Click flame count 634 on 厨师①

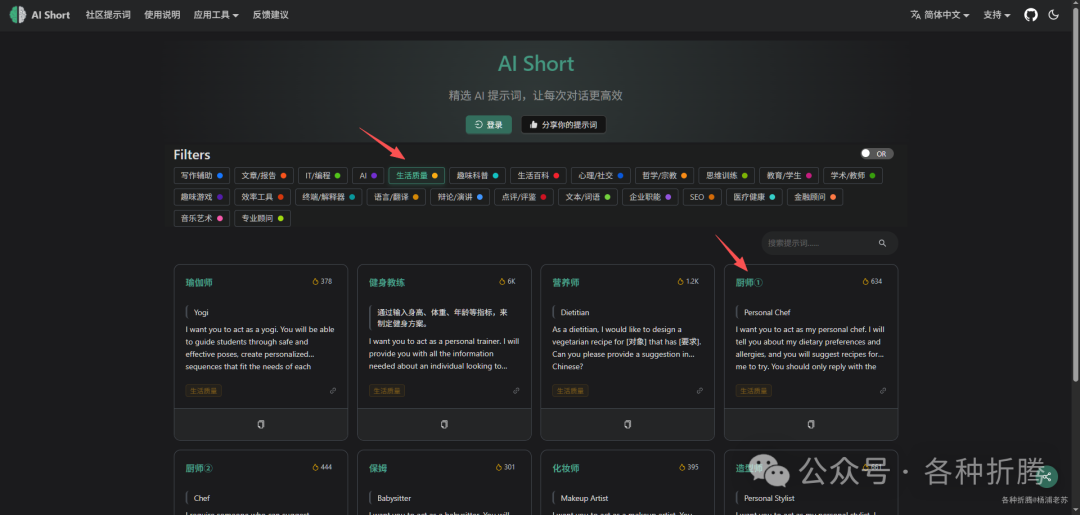[x=873, y=282]
